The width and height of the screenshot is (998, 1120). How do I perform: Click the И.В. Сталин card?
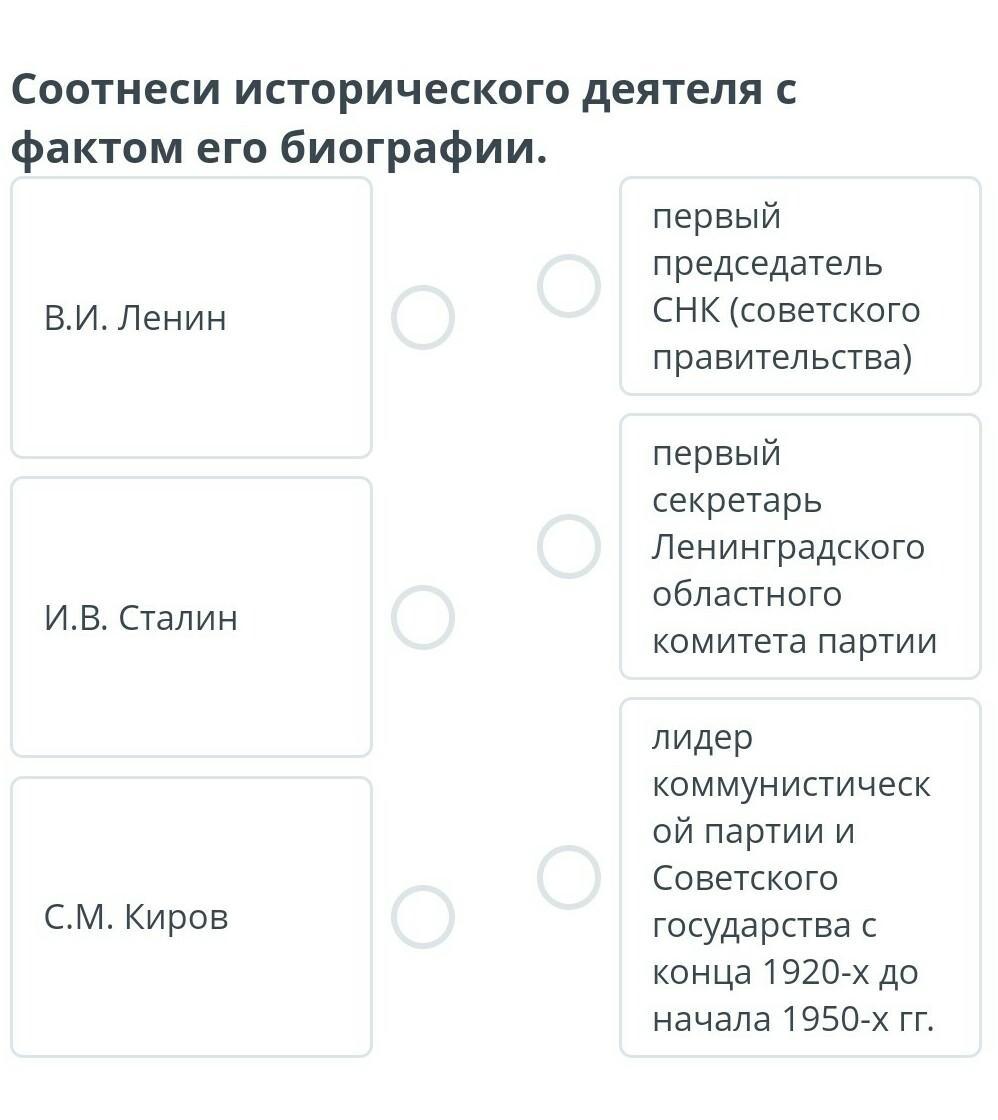point(191,617)
